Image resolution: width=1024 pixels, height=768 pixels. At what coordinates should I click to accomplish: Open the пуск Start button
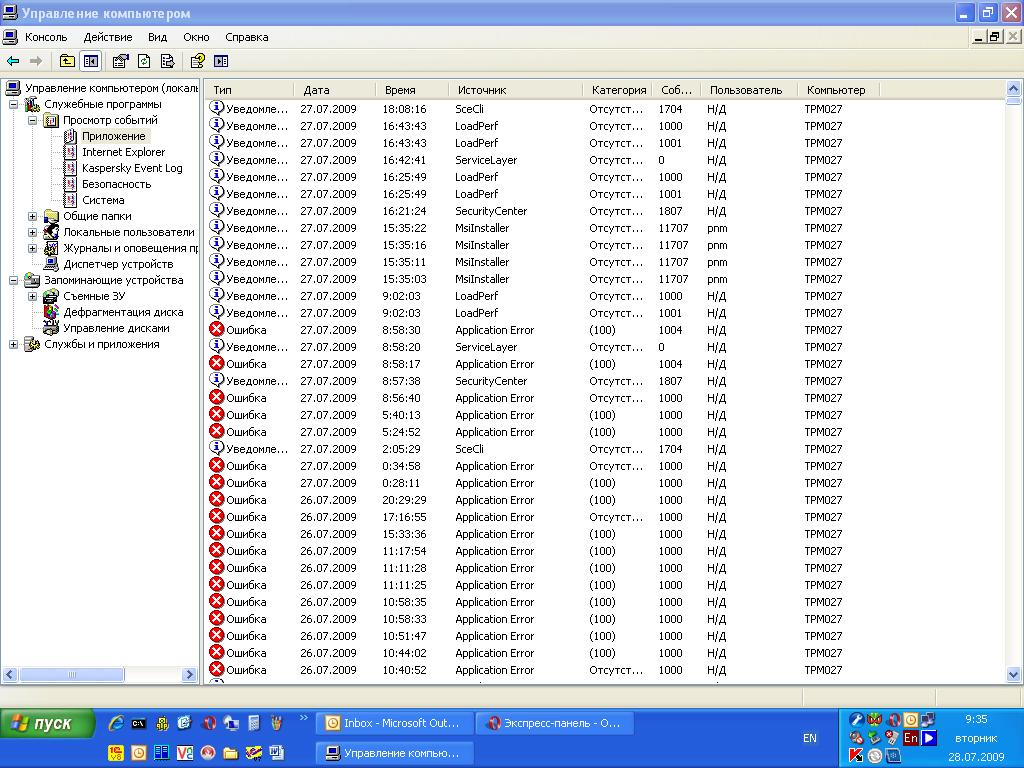click(46, 723)
